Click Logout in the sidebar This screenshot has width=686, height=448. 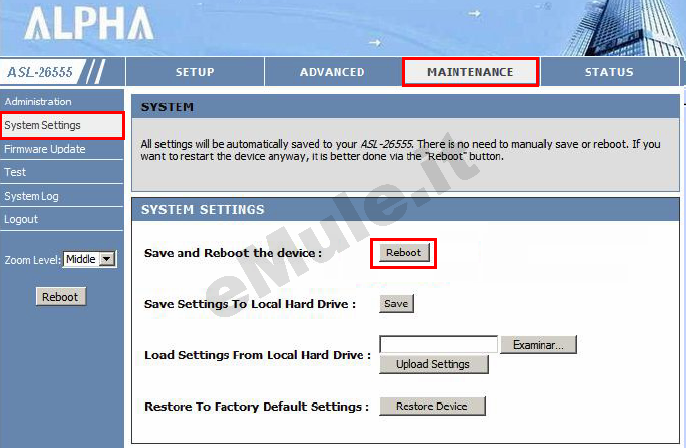[61, 219]
